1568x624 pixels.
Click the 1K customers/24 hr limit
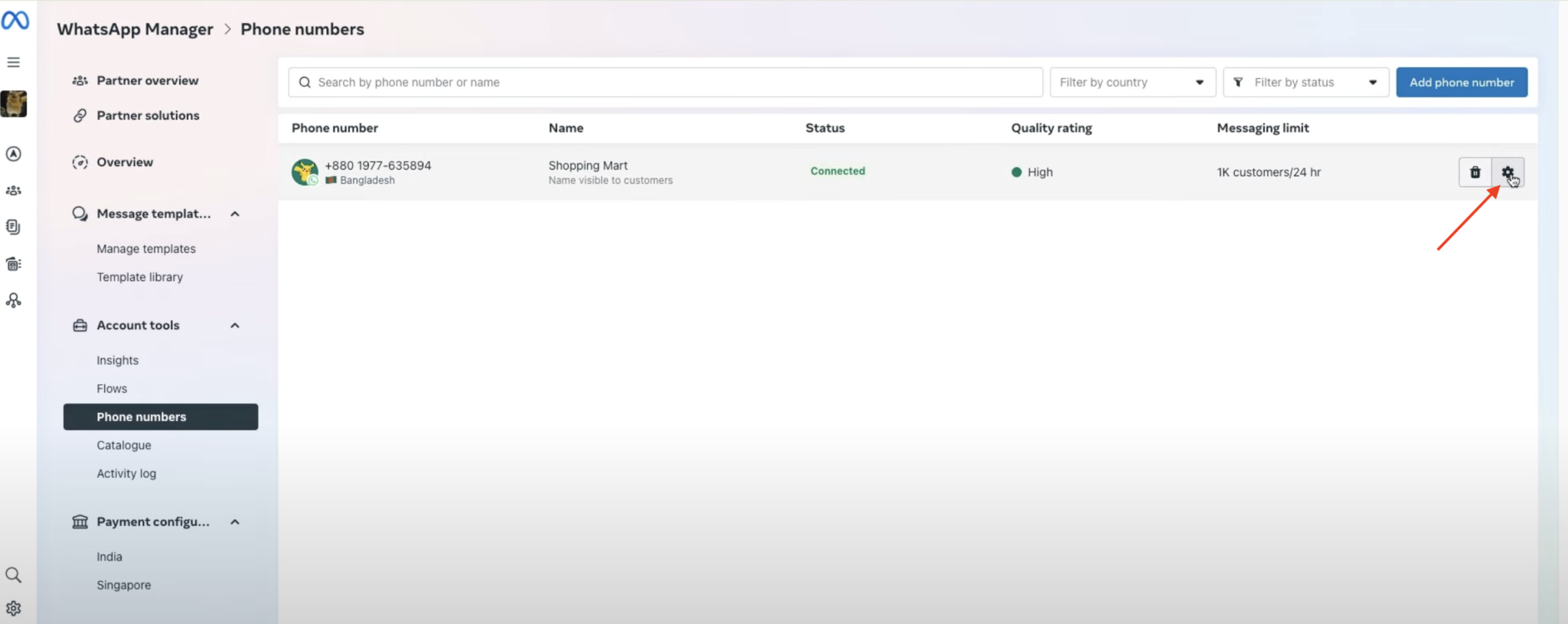click(x=1269, y=172)
